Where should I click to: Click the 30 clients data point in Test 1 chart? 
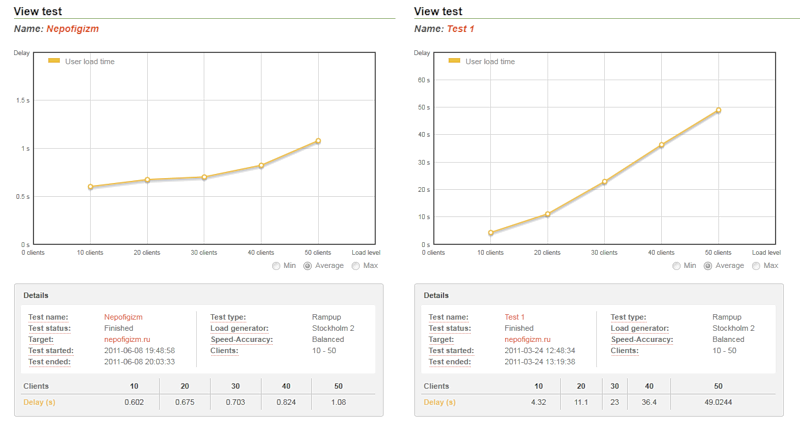604,182
